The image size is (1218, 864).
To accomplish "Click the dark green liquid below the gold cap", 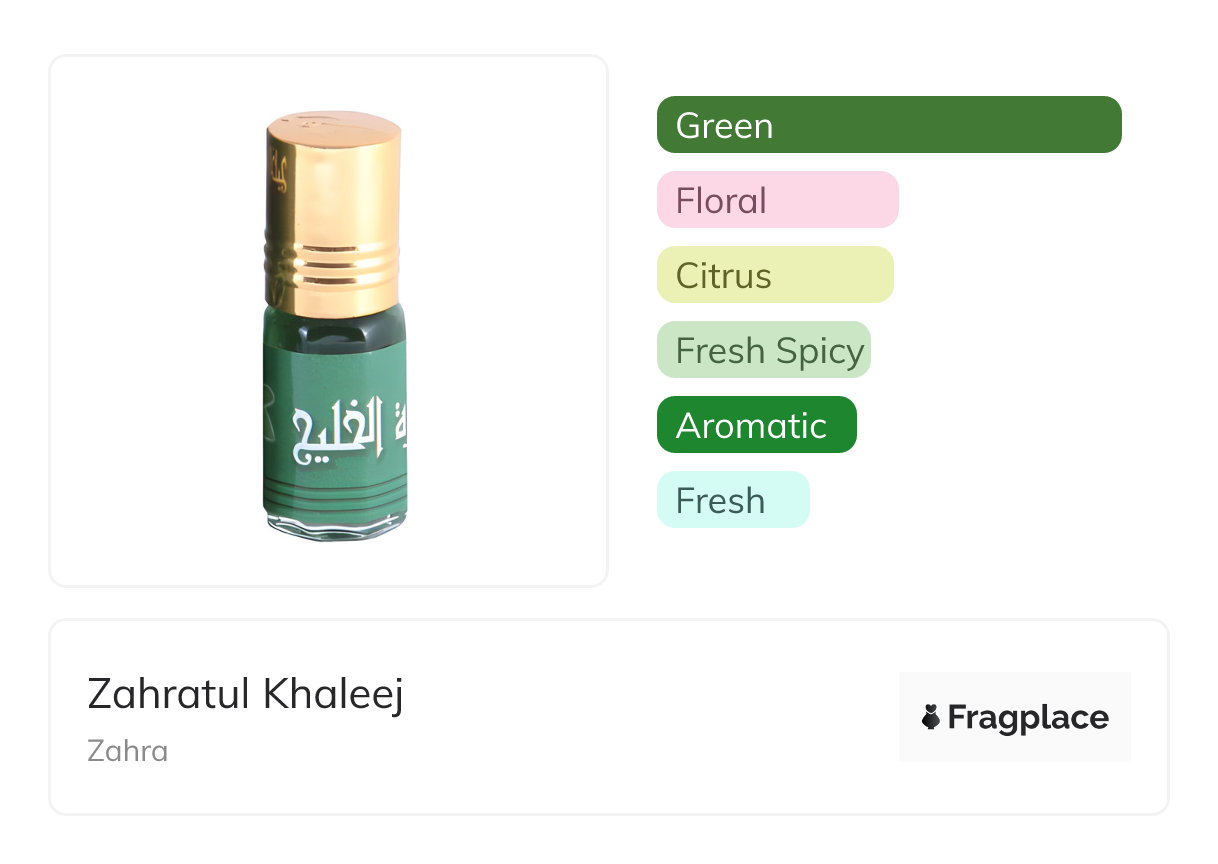I will (x=336, y=318).
